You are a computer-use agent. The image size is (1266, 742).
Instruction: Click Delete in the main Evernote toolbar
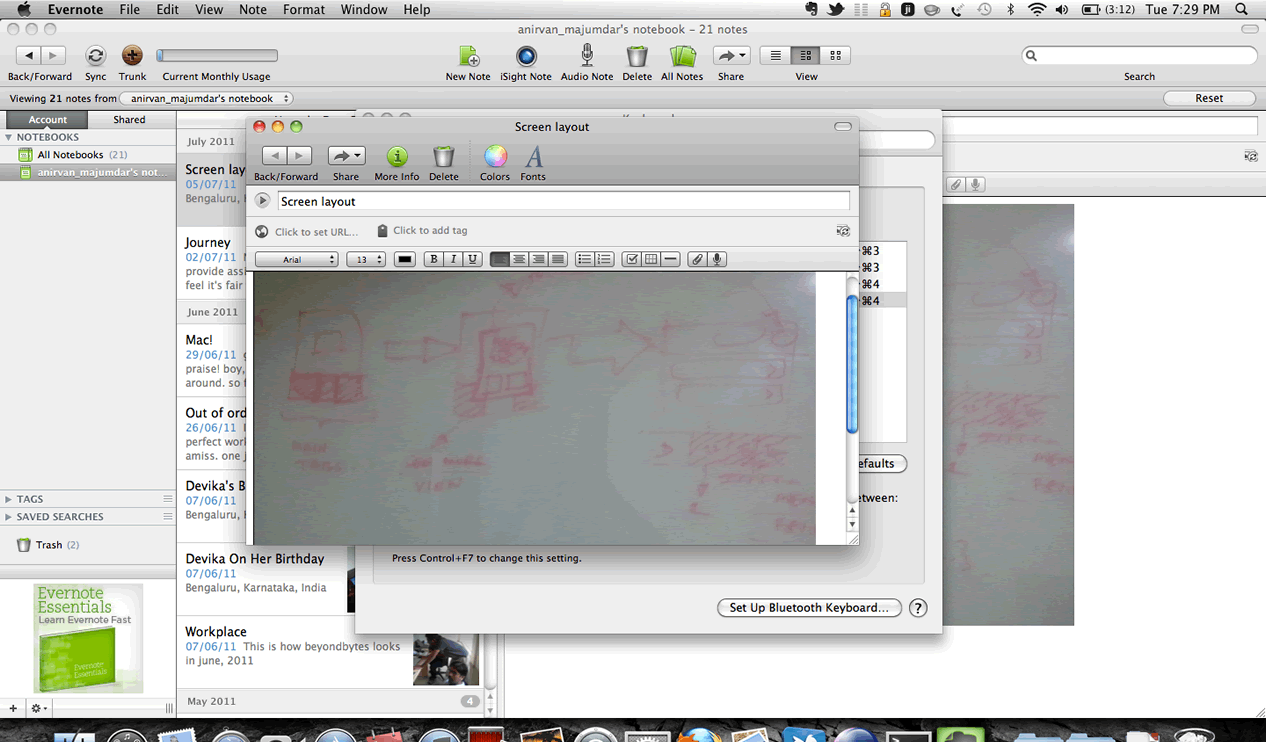pos(637,56)
